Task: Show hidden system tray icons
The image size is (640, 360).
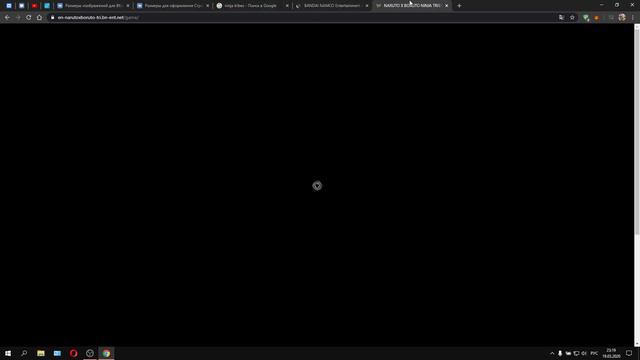Action: click(x=552, y=353)
